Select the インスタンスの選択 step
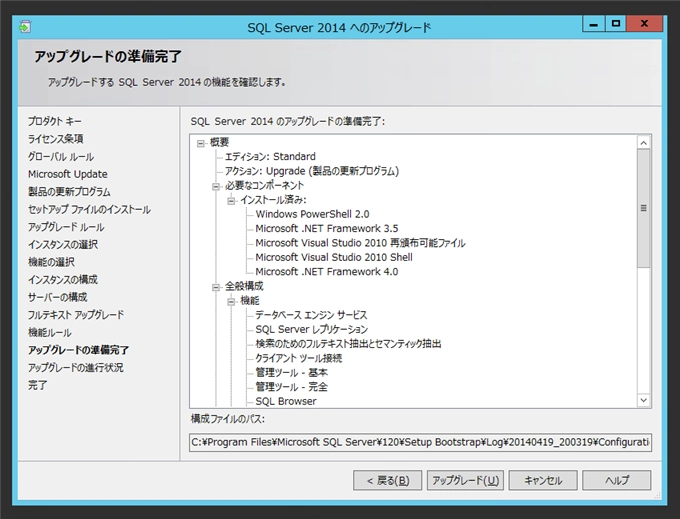680x519 pixels. pos(63,245)
